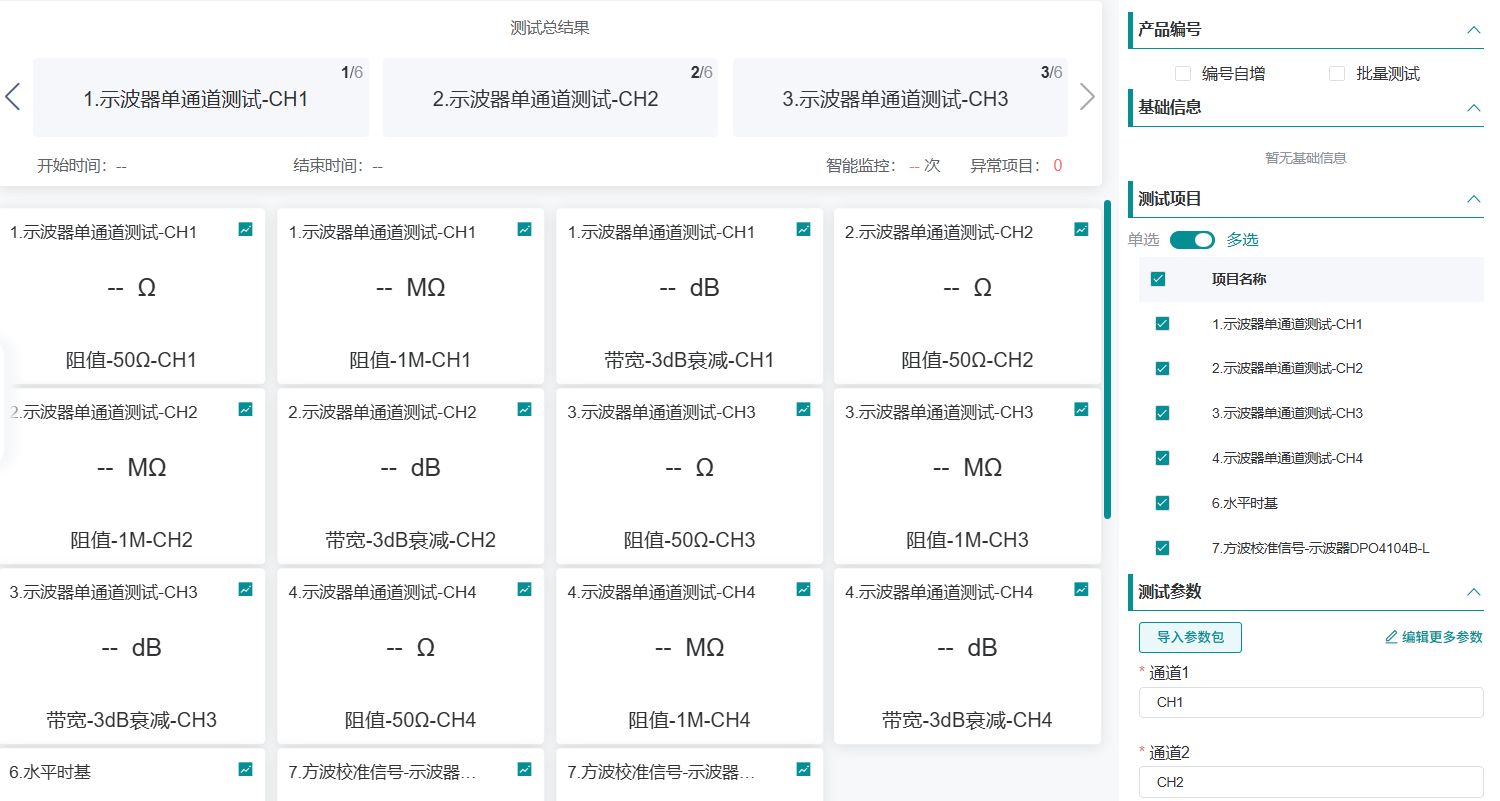Viewport: 1500px width, 801px height.
Task: Open chart icon on 阻值-50Ω-CH2 card
Action: [1081, 230]
